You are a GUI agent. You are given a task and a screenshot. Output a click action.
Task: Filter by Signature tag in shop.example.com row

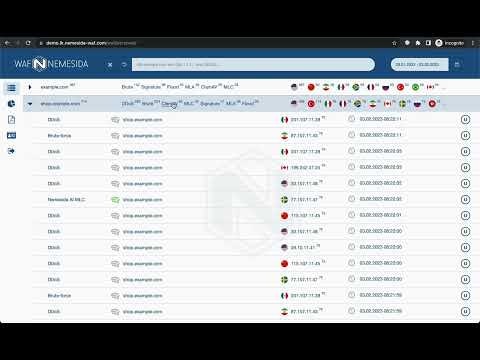210,104
